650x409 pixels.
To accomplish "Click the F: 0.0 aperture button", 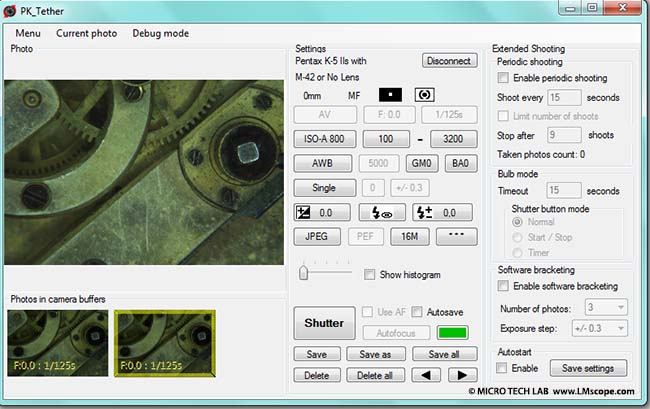I will click(x=389, y=115).
